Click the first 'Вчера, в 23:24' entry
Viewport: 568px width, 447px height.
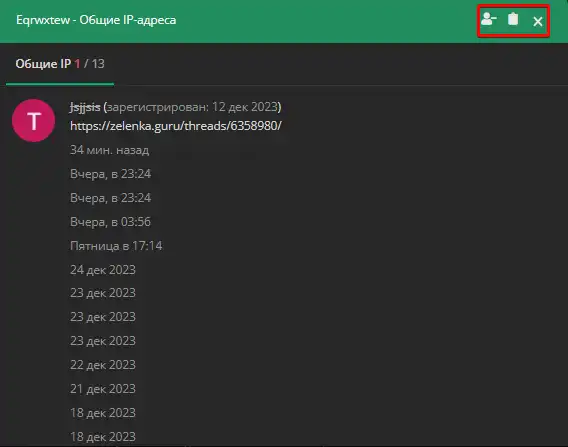point(110,174)
